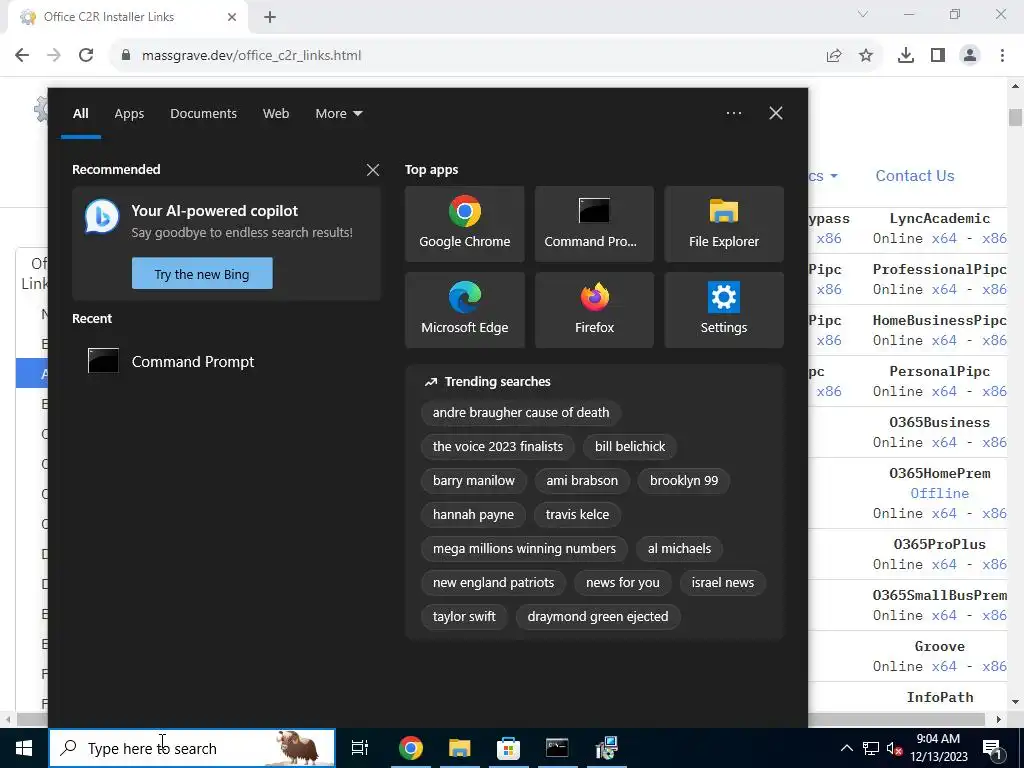Click the Bing copilot logo icon
Viewport: 1024px width, 768px height.
pyautogui.click(x=102, y=217)
